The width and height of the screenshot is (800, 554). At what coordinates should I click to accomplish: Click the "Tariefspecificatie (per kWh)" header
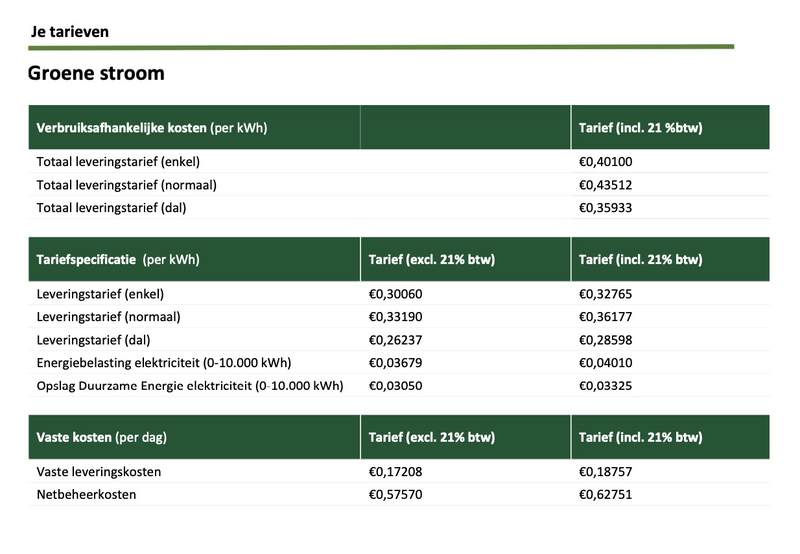(118, 260)
